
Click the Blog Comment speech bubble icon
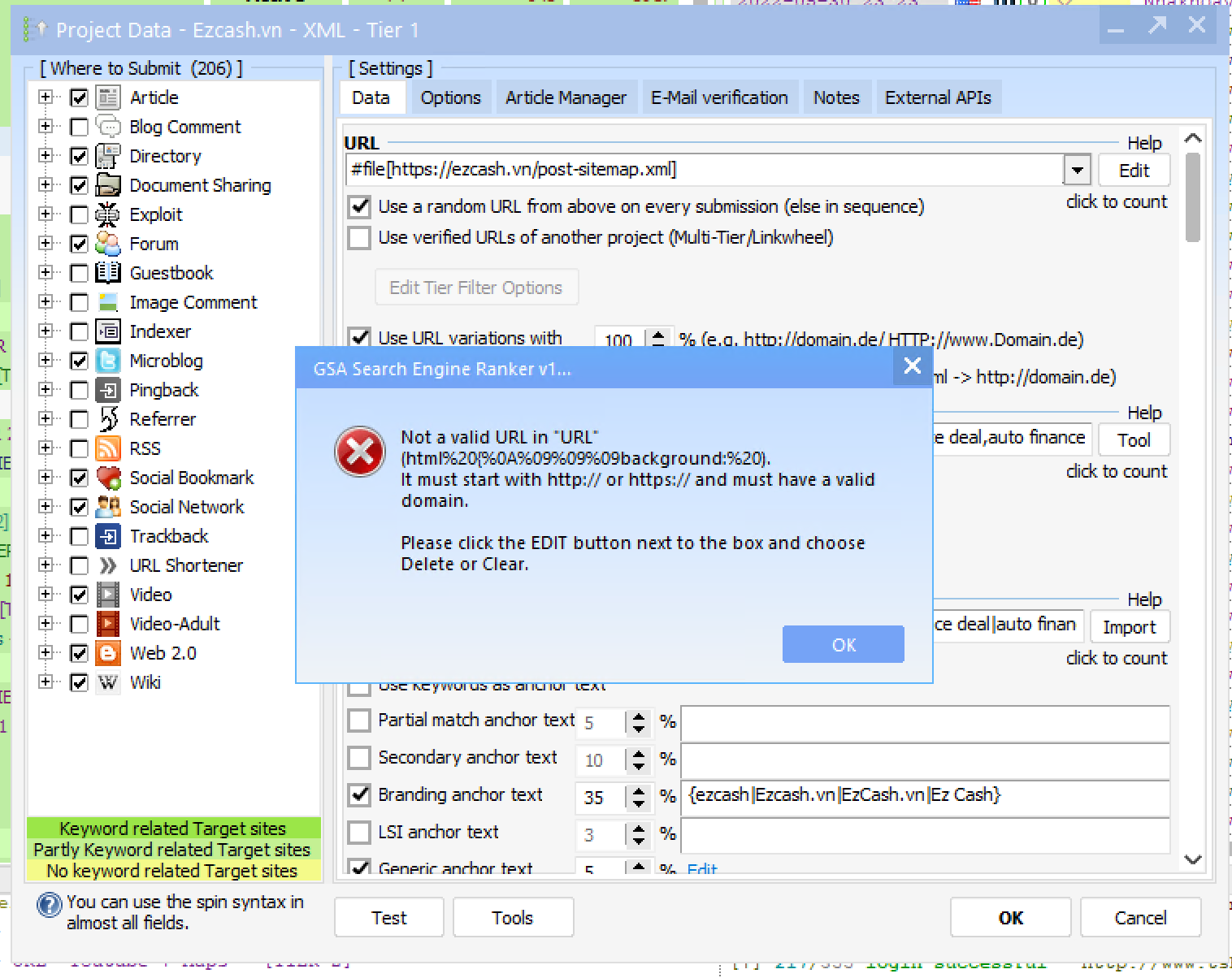108,127
